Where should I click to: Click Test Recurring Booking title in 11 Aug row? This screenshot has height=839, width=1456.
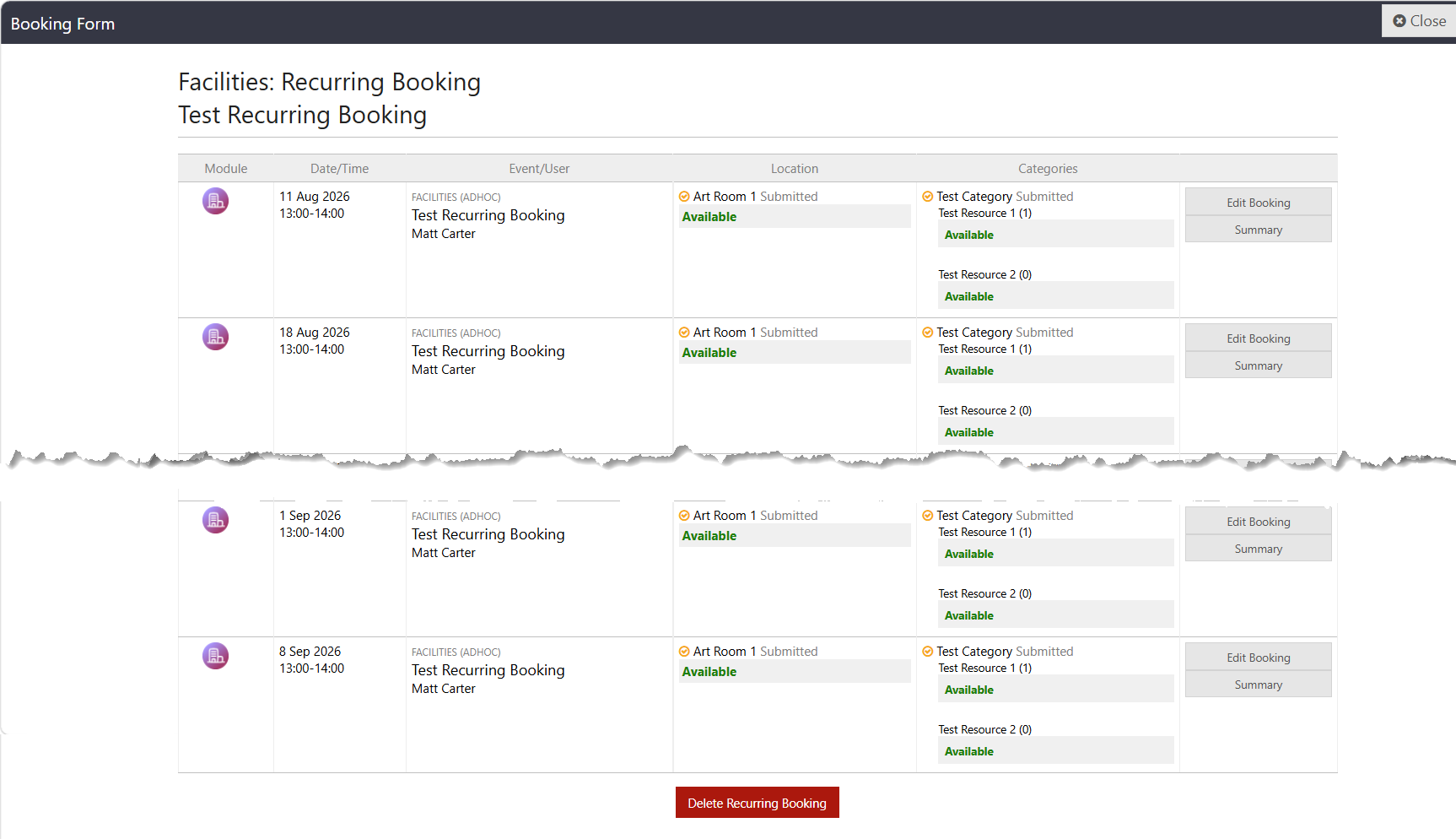488,215
